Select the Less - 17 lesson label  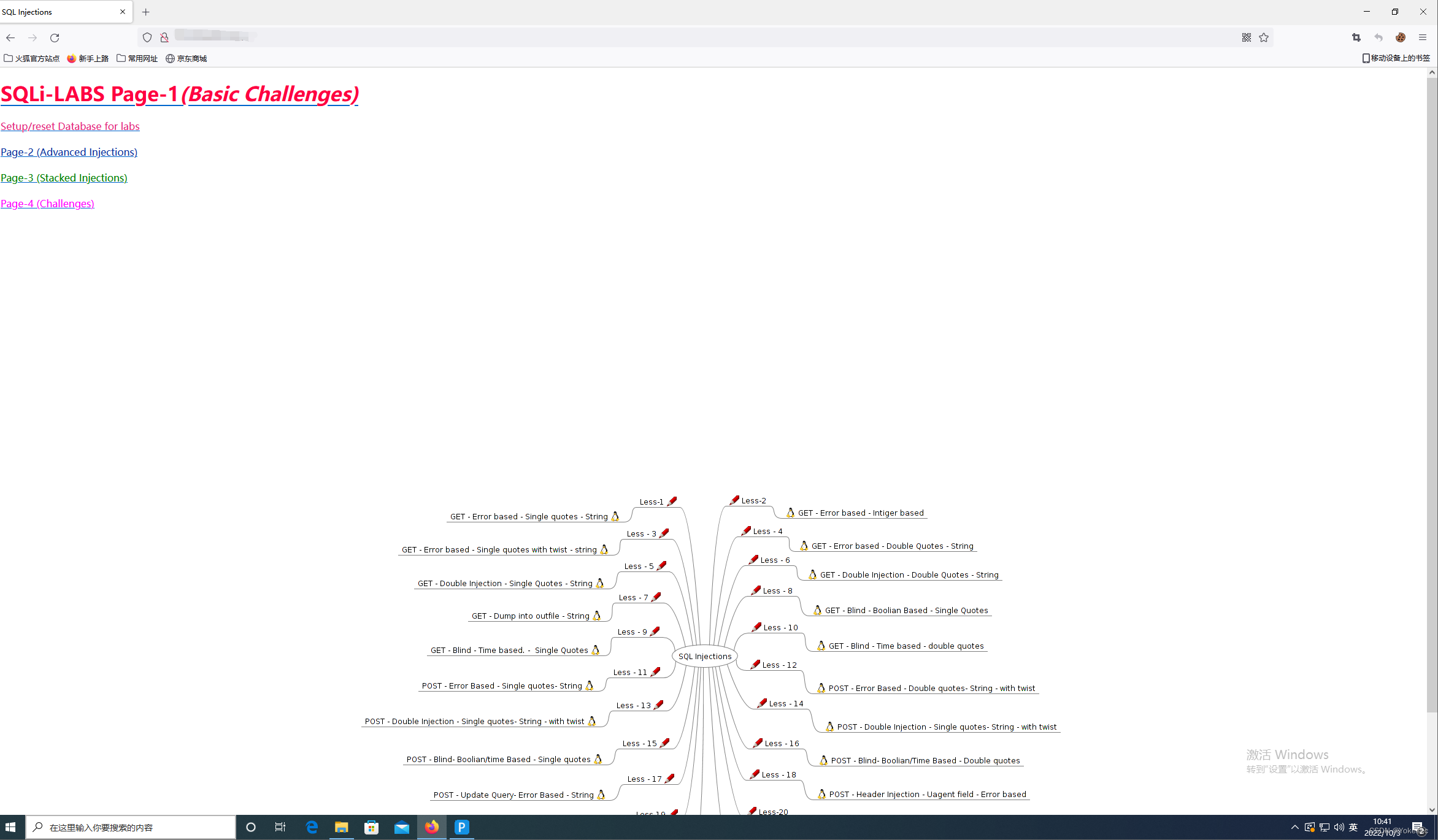645,779
